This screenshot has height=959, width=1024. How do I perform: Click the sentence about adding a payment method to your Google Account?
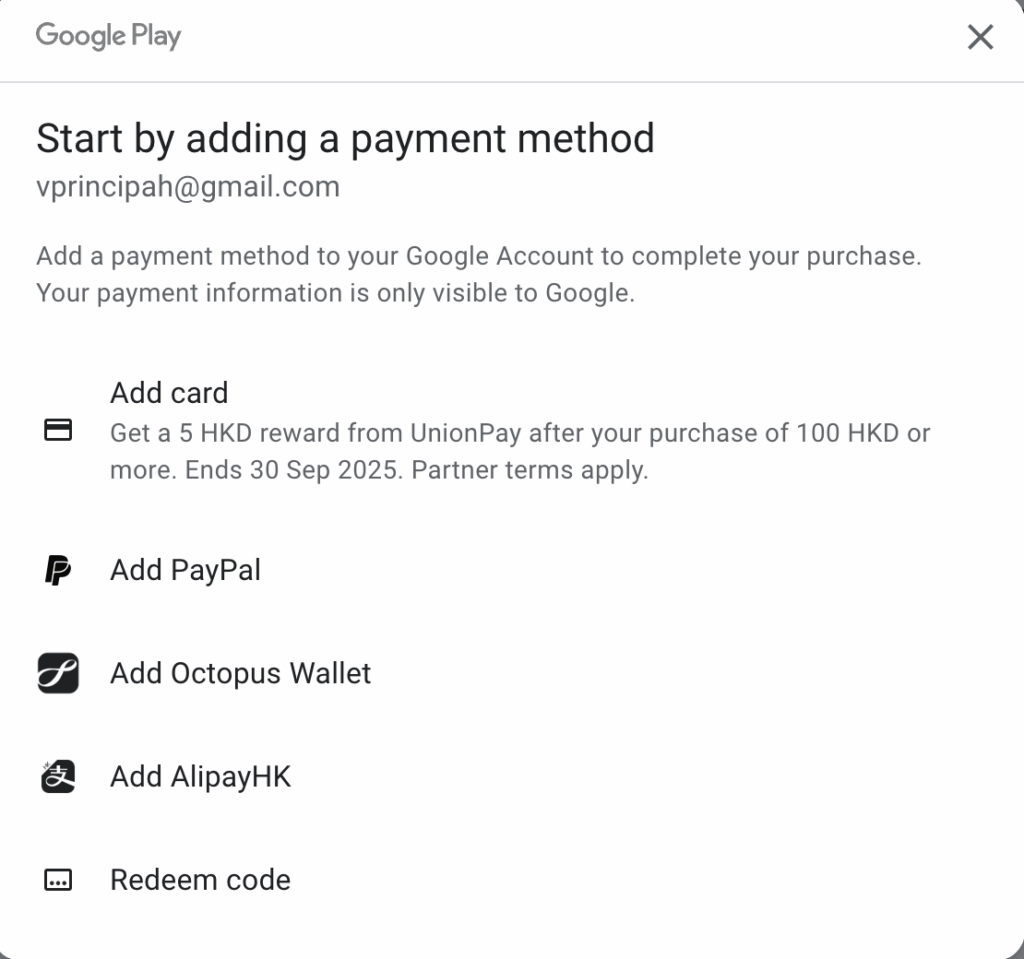(478, 256)
